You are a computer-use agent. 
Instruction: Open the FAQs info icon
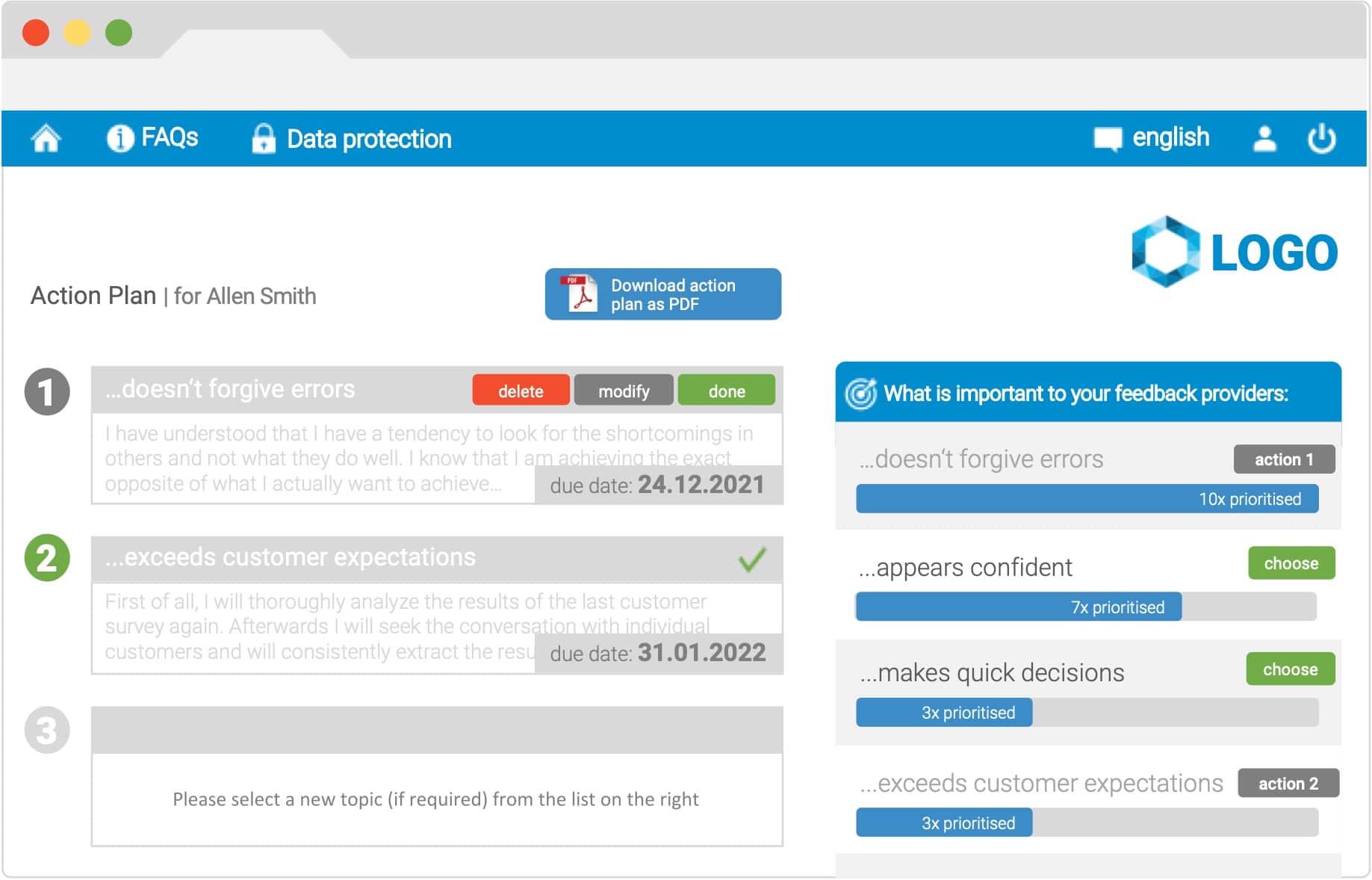point(119,138)
